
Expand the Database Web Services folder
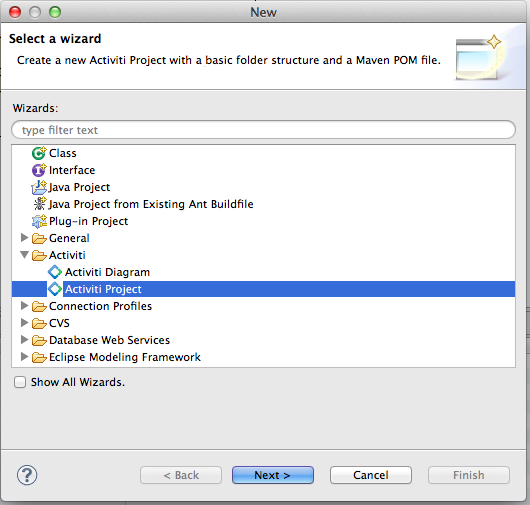(24, 339)
